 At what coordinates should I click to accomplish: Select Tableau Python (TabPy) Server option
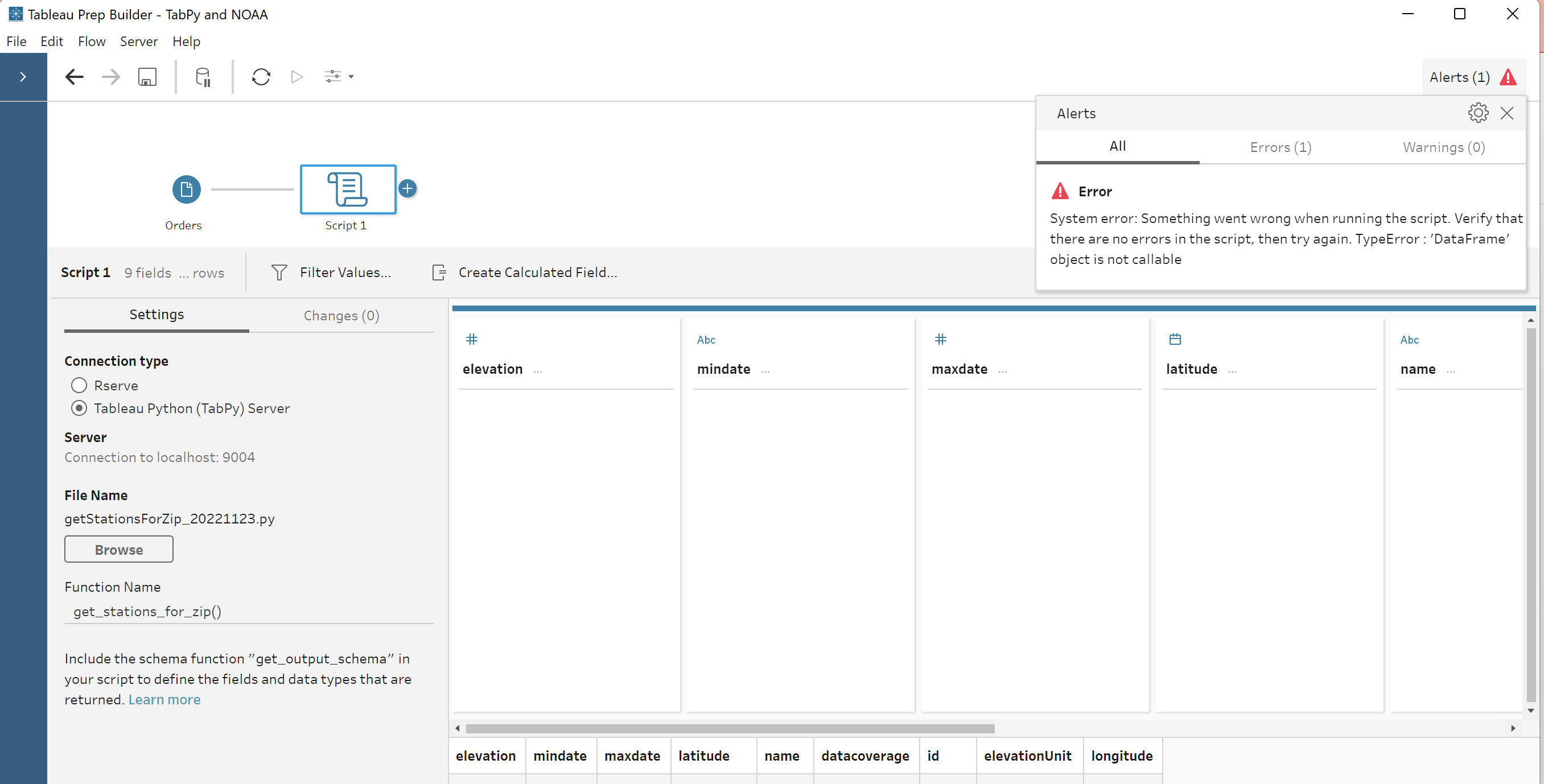(79, 408)
